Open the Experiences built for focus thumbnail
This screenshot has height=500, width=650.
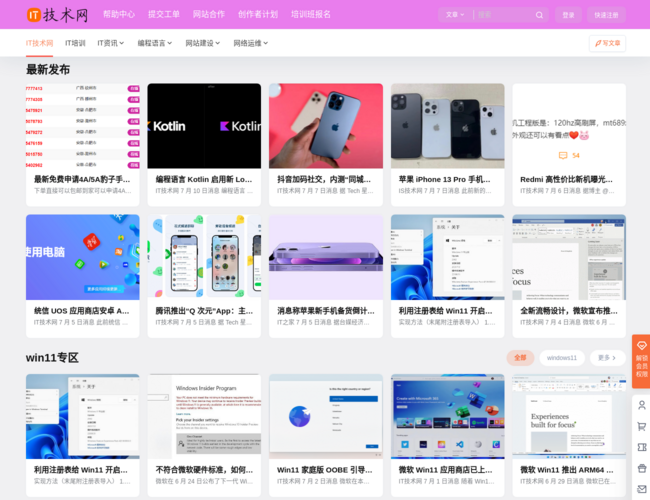(569, 417)
